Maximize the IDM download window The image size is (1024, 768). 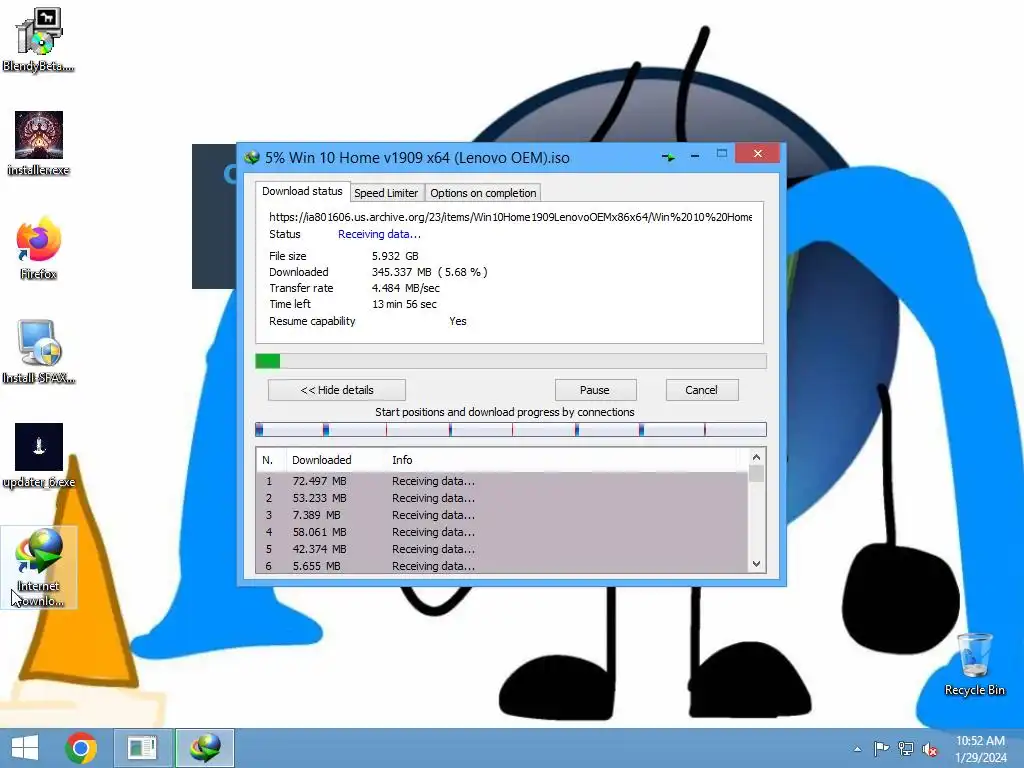[722, 153]
